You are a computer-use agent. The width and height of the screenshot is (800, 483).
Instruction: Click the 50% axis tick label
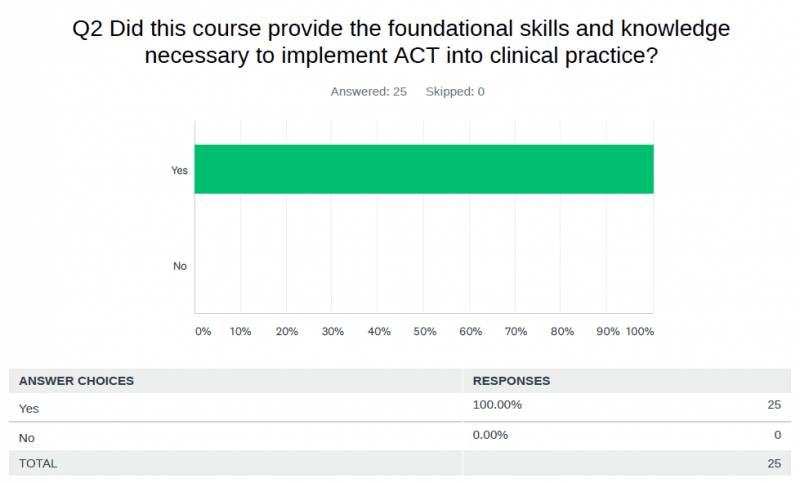click(424, 332)
